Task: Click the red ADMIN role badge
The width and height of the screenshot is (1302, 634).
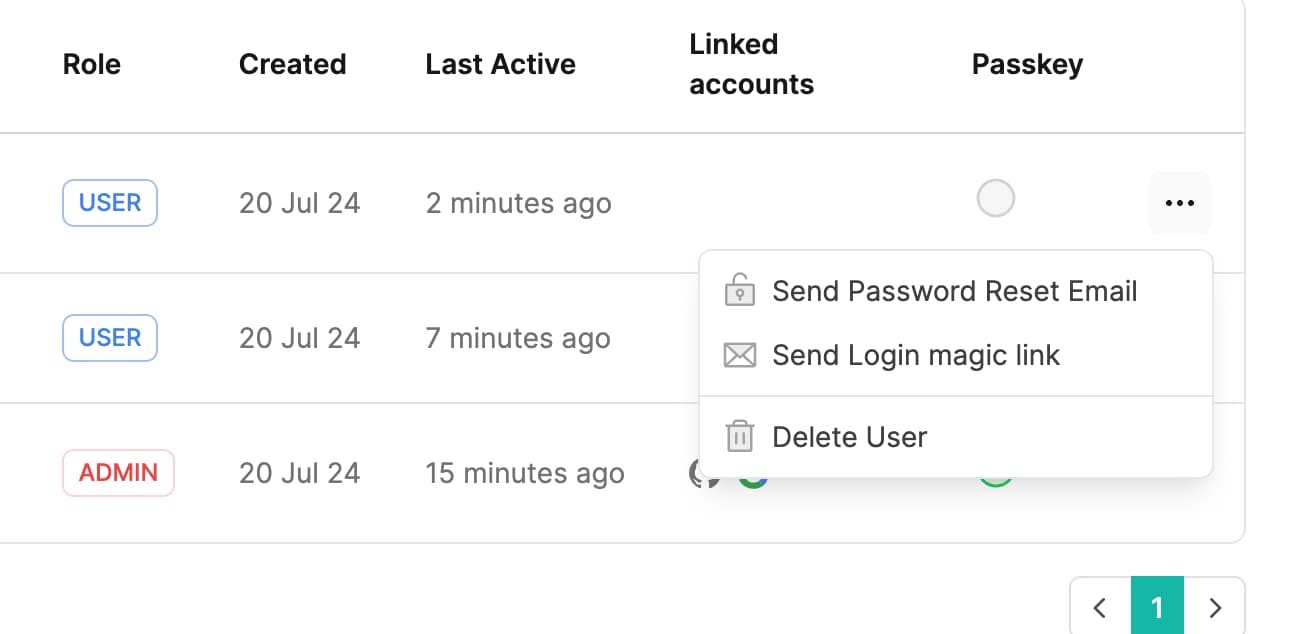Action: [118, 473]
